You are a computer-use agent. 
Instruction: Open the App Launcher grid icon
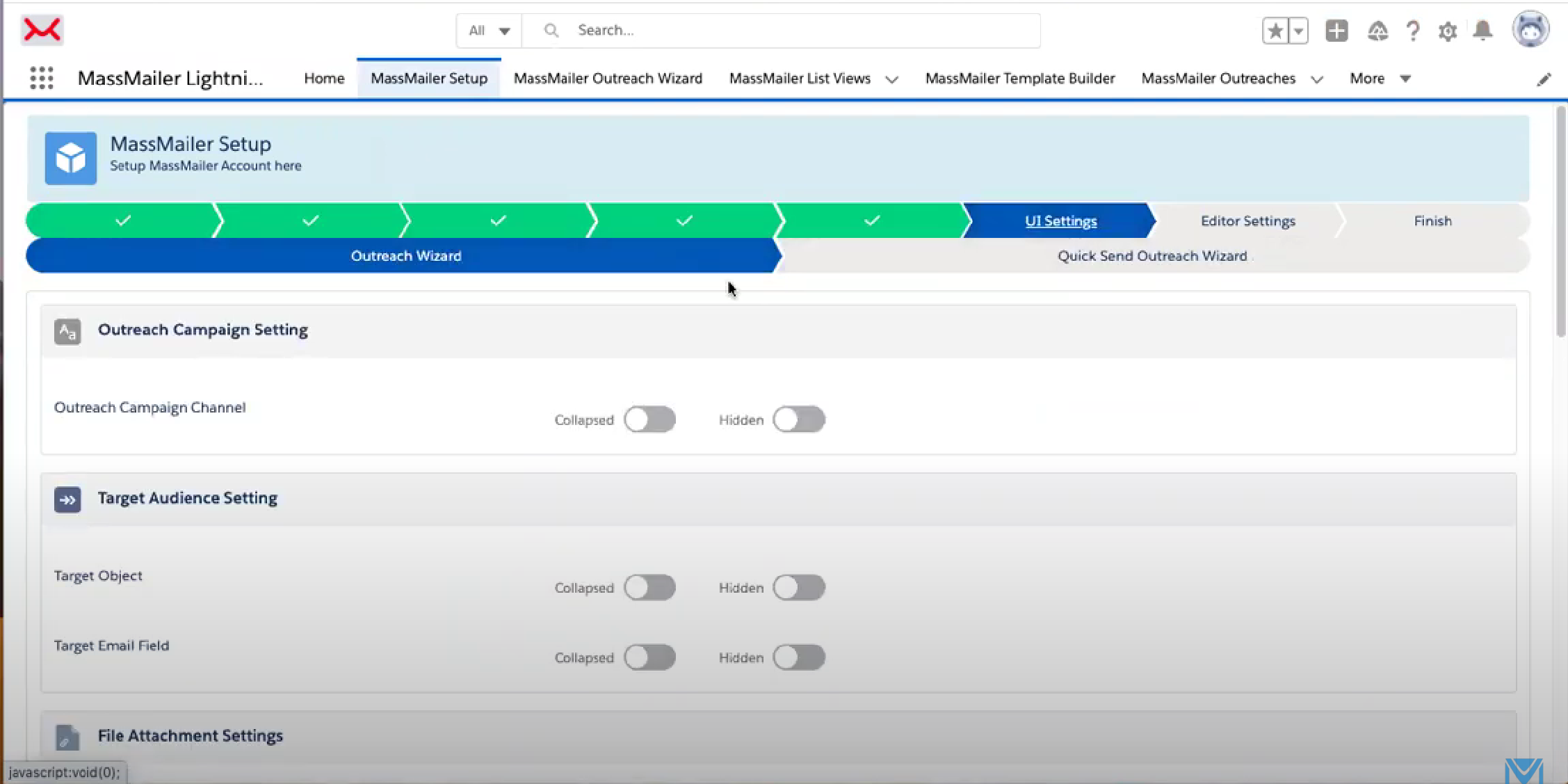click(x=42, y=78)
